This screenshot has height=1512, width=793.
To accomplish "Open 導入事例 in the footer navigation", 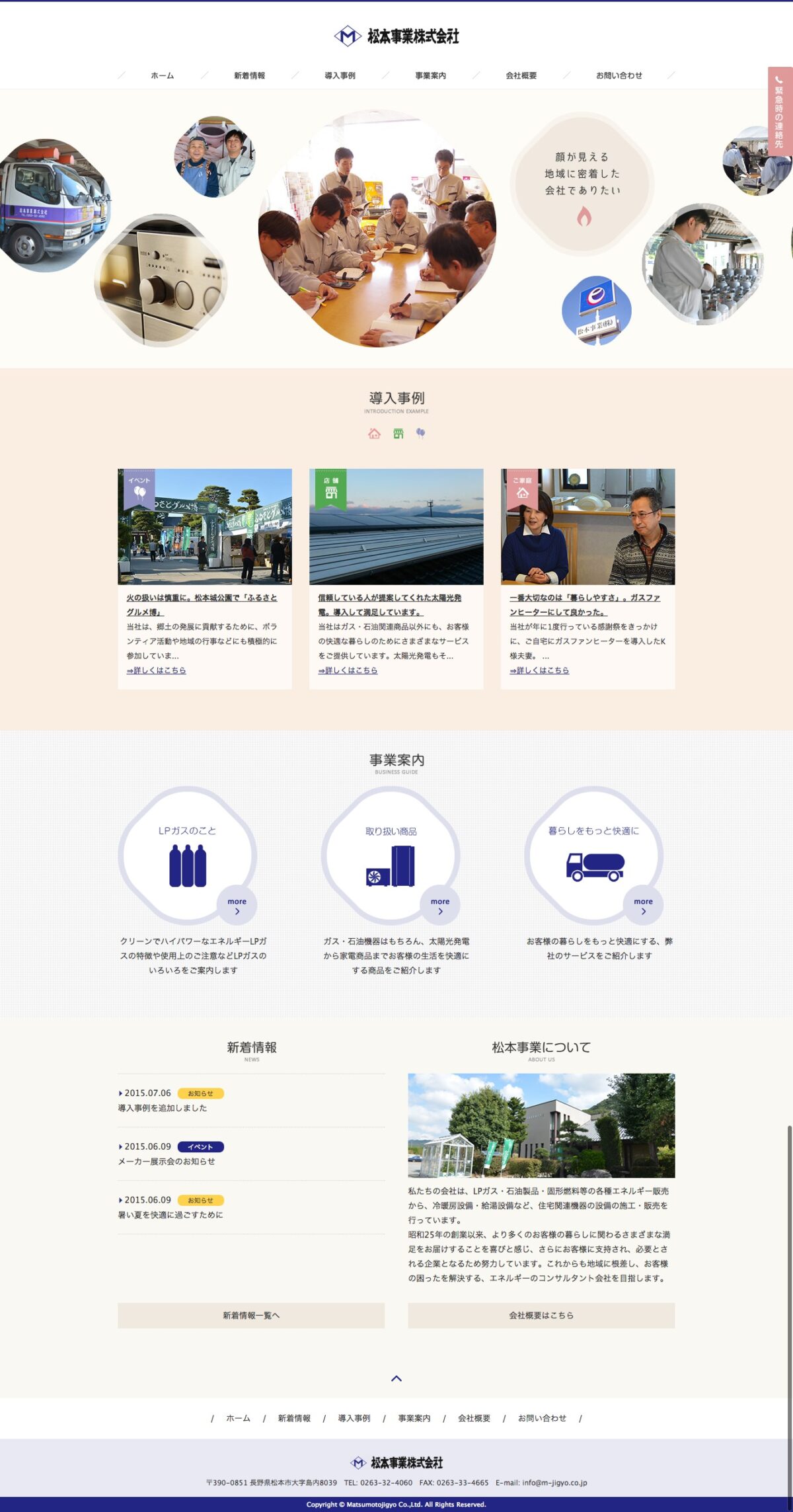I will (354, 1418).
